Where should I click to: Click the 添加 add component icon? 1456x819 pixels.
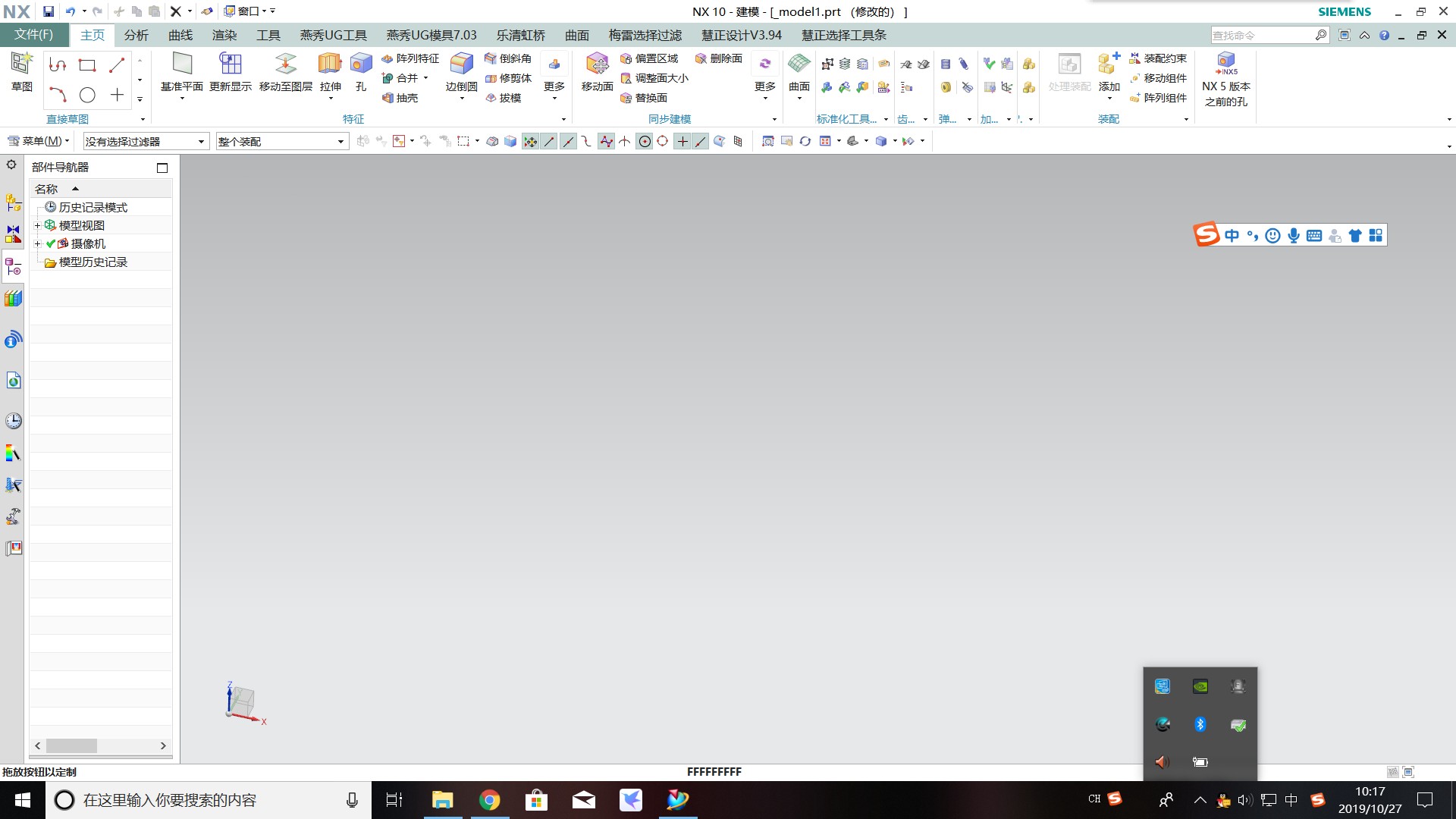click(x=1109, y=64)
